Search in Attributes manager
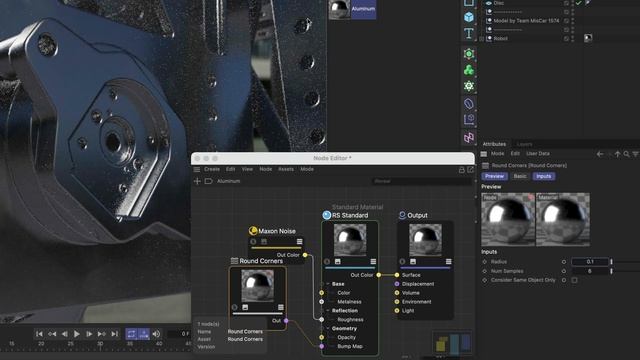Screen dimensions: 640x360 pyautogui.click(x=627, y=154)
